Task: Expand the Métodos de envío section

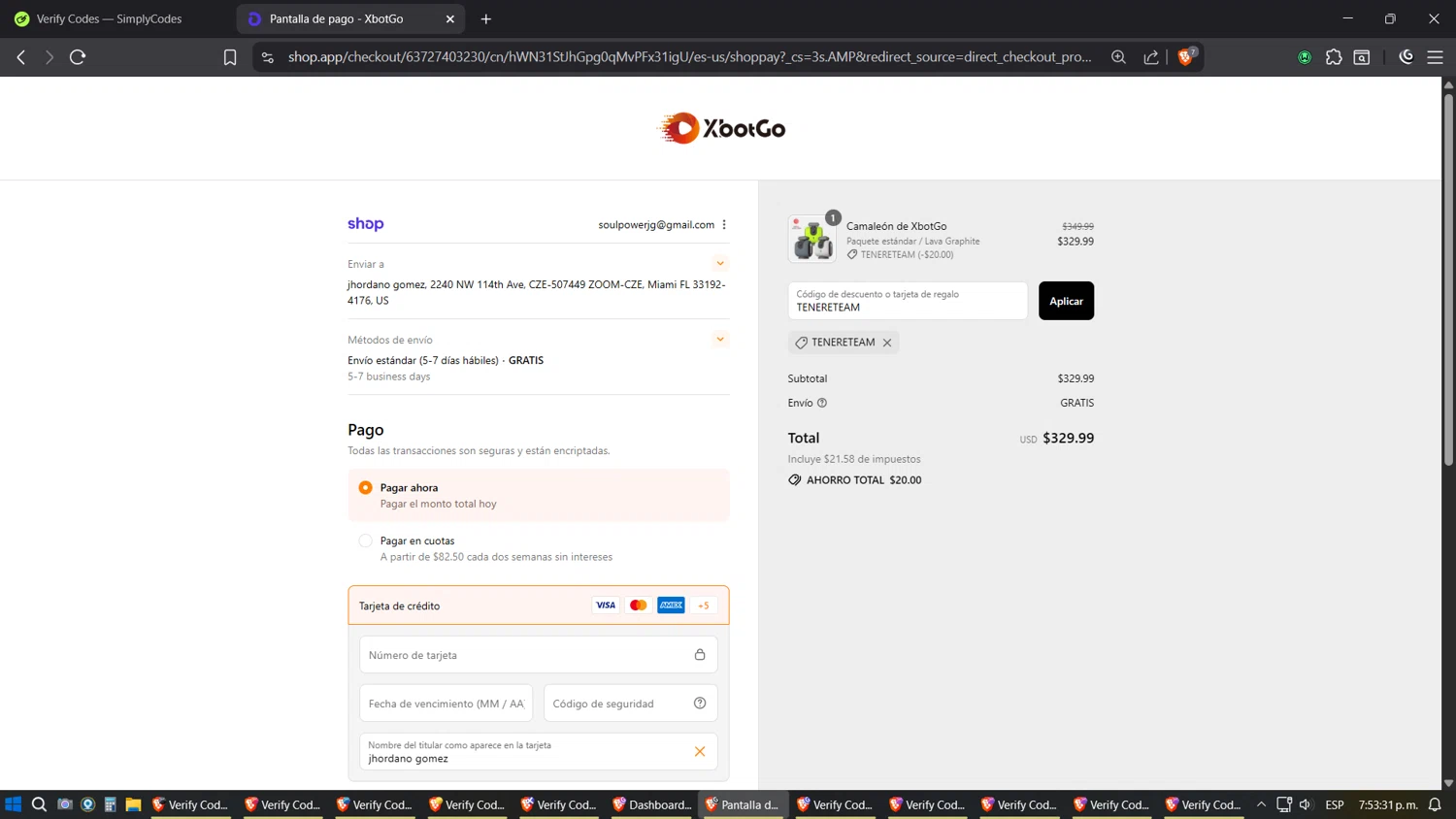Action: pos(720,339)
